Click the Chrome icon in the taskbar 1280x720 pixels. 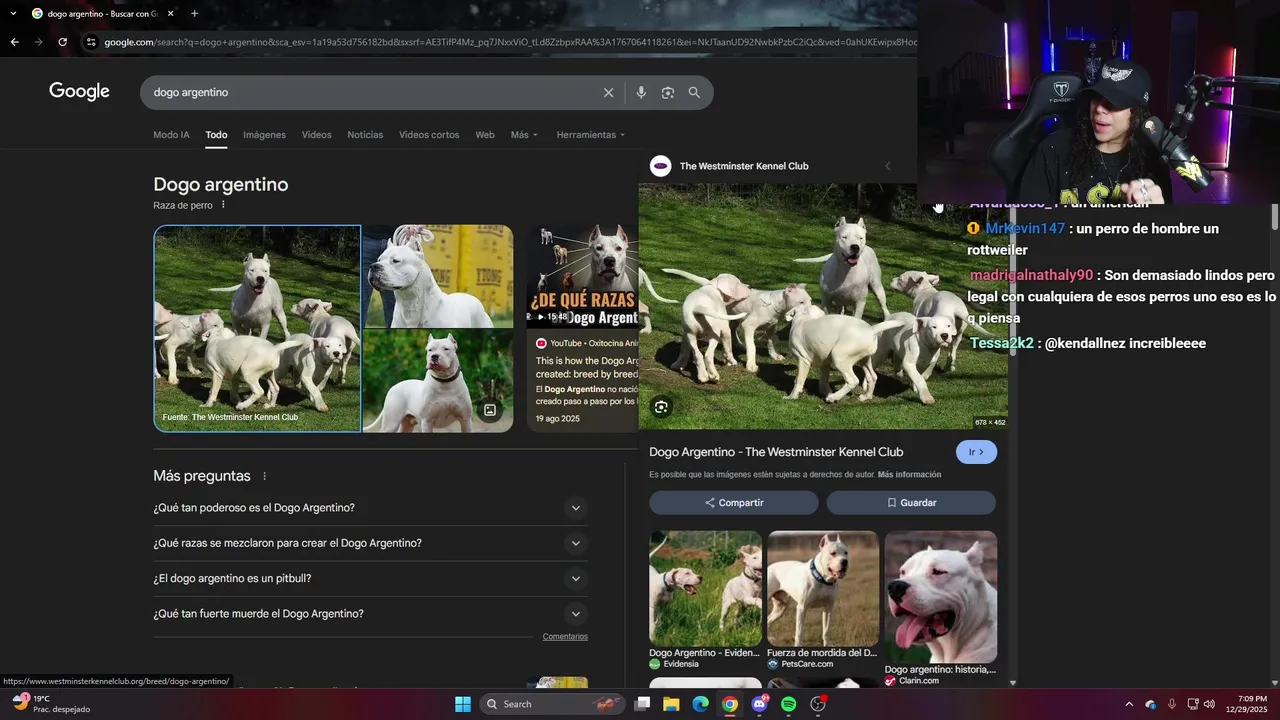tap(730, 704)
